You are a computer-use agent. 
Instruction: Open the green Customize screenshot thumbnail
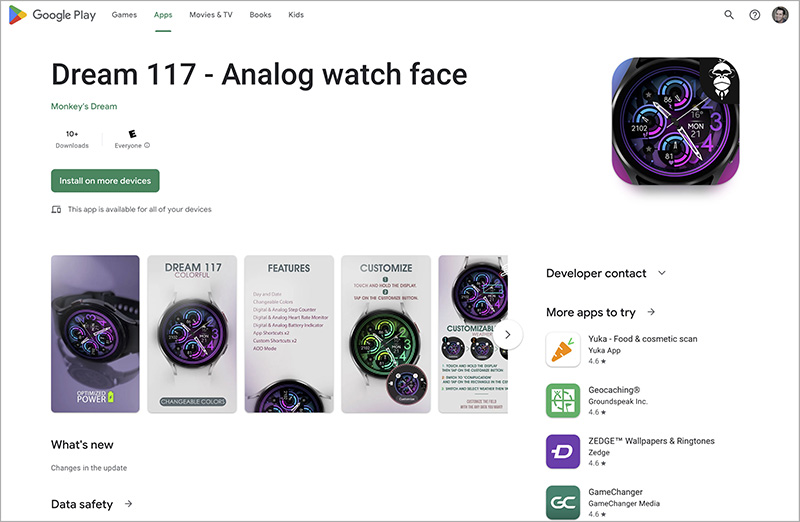[386, 334]
